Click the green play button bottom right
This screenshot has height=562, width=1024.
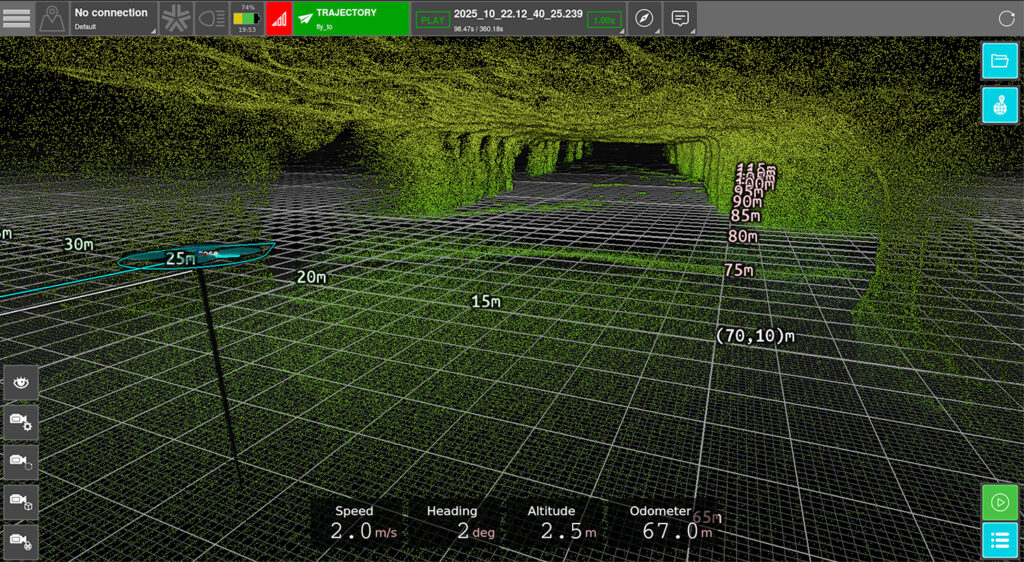999,501
